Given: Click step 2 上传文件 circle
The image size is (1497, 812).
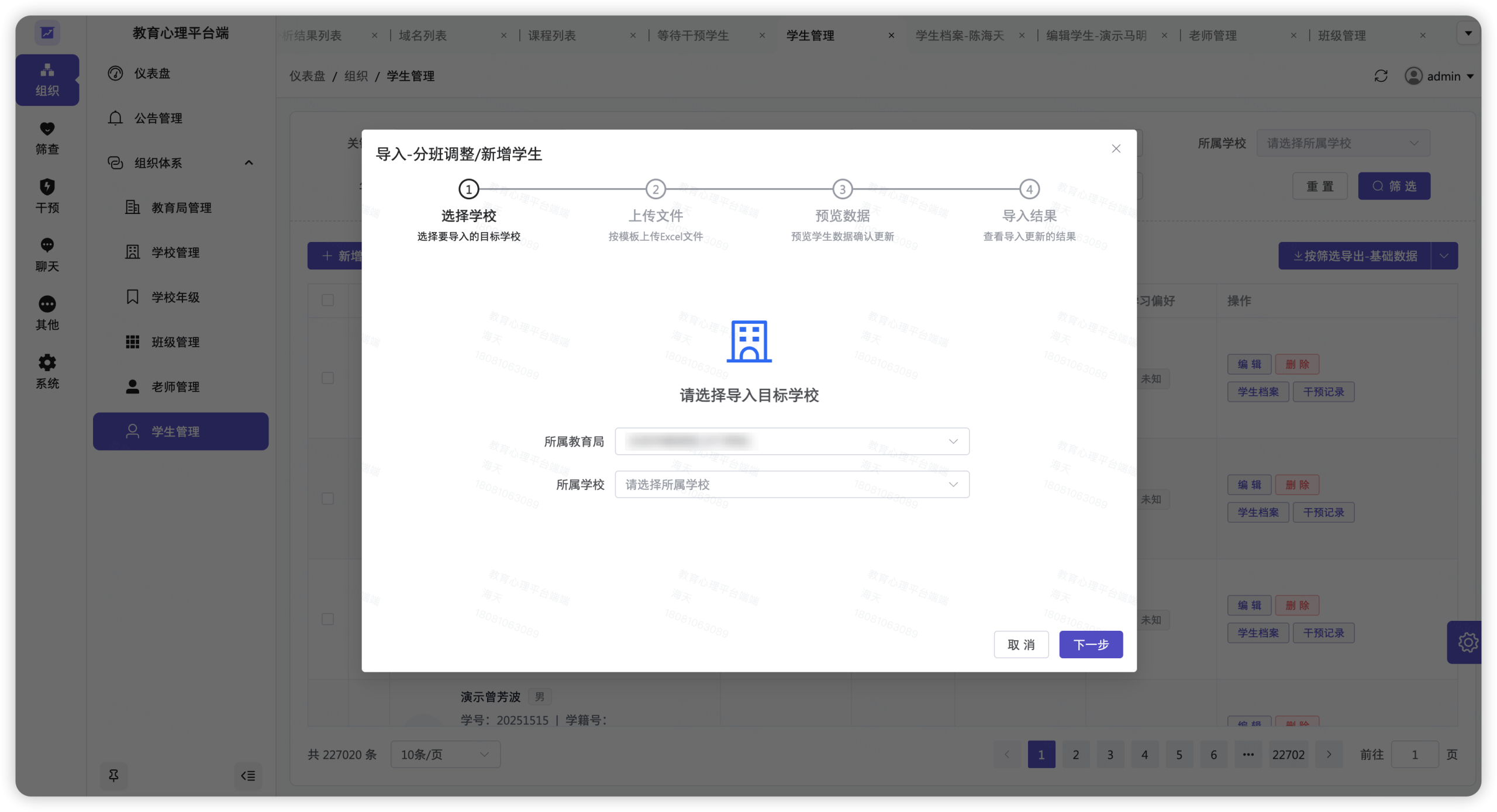Looking at the screenshot, I should (655, 189).
